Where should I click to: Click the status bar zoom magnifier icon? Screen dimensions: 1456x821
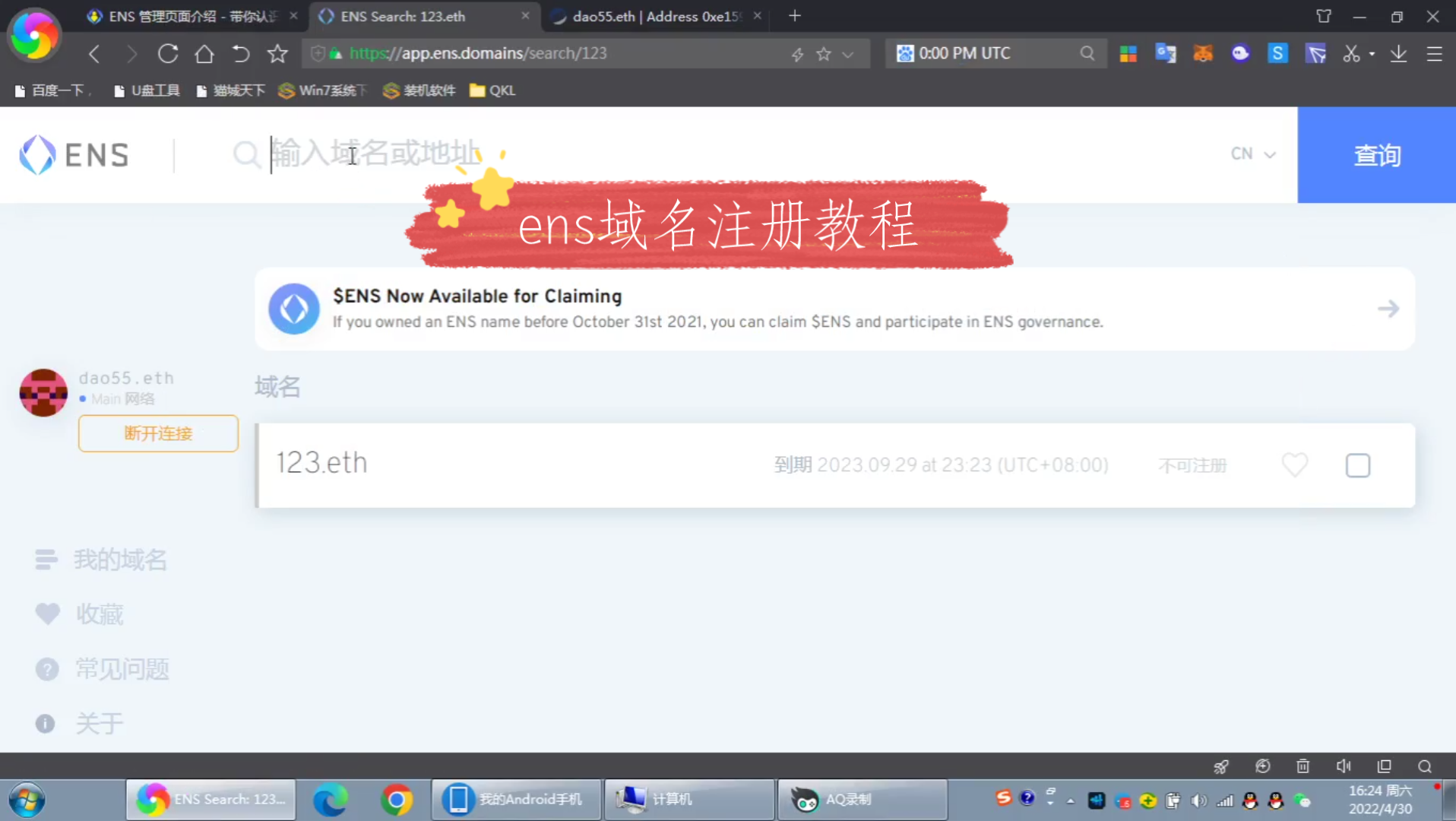pyautogui.click(x=1425, y=766)
